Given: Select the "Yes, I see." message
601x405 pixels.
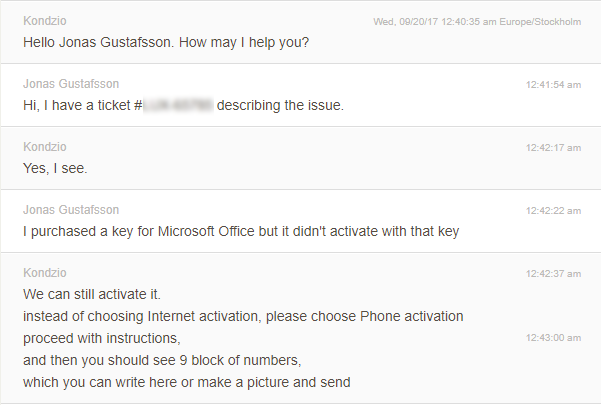Looking at the screenshot, I should click(x=55, y=168).
